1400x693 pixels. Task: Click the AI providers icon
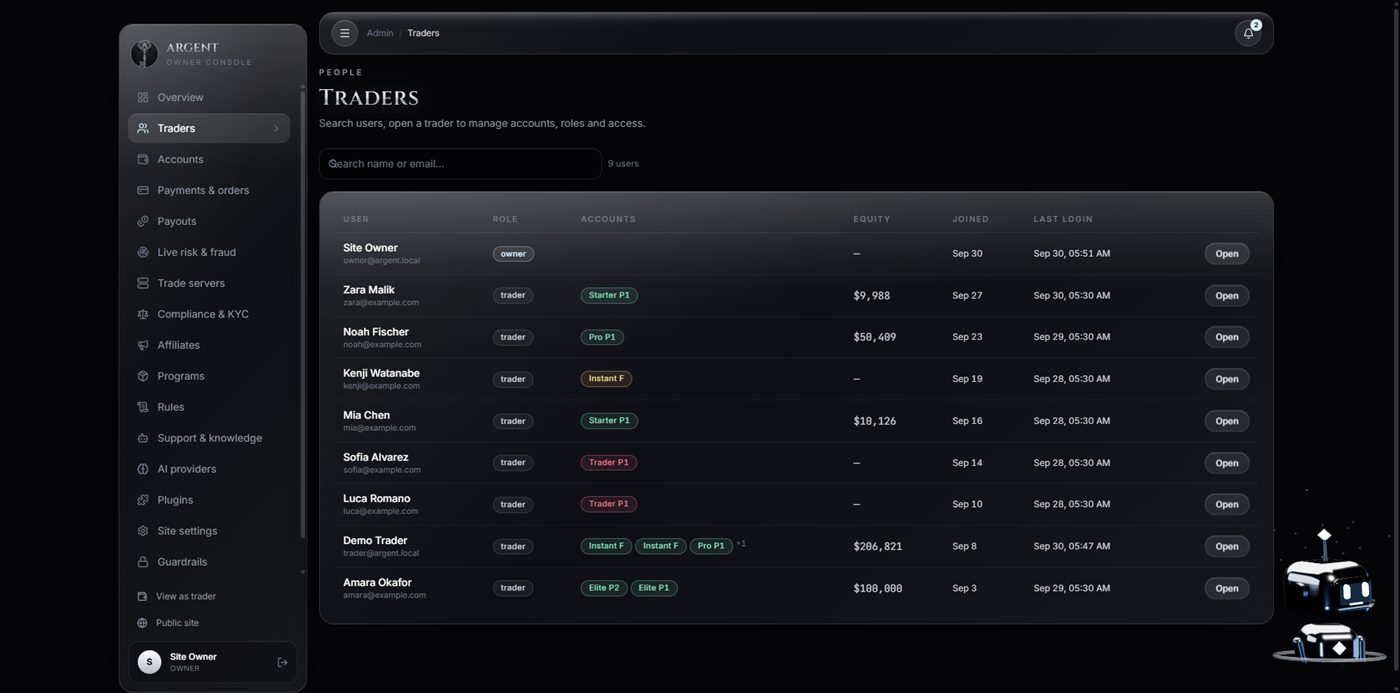143,469
